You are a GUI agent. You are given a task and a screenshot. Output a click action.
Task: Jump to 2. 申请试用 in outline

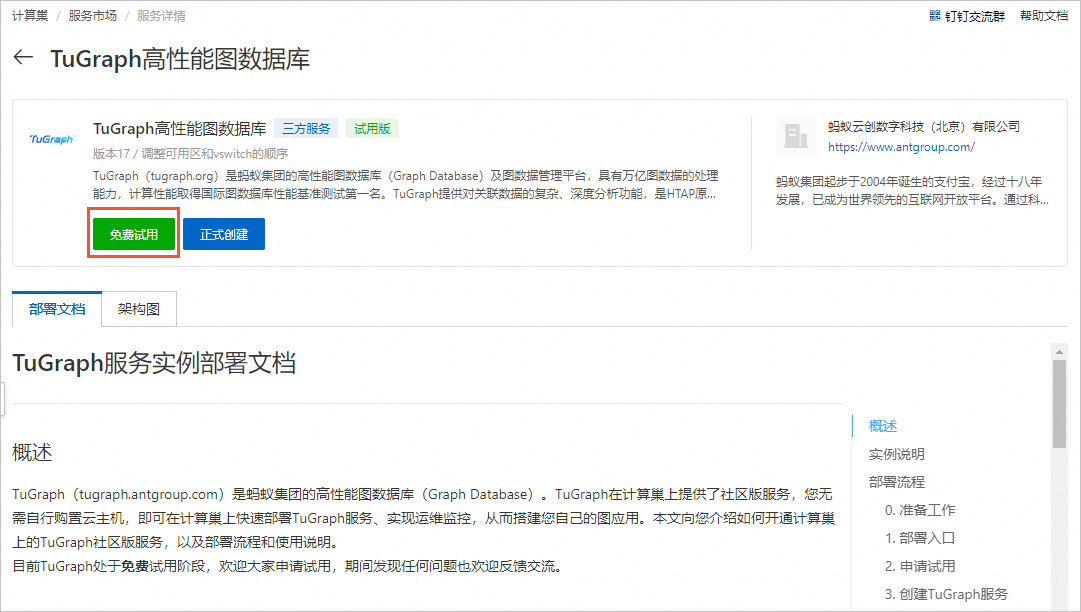tap(920, 566)
